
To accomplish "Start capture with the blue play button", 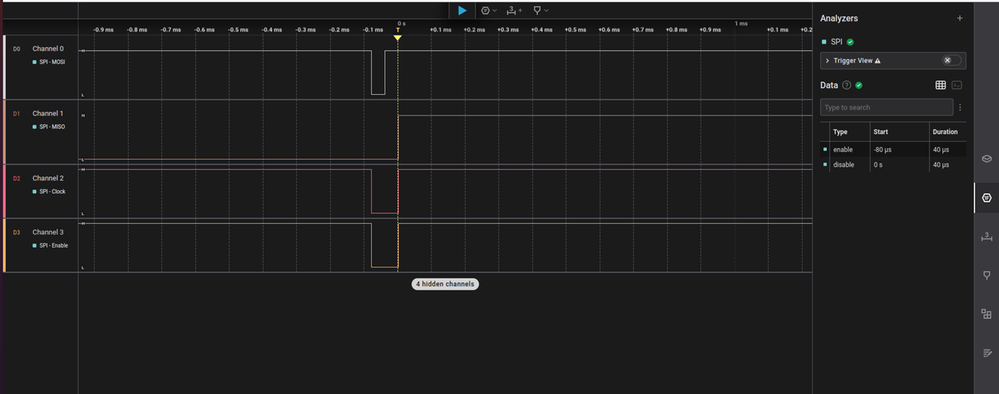I will 463,10.
